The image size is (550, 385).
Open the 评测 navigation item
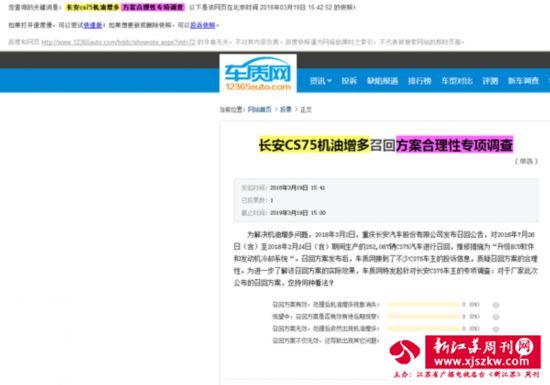pos(490,81)
